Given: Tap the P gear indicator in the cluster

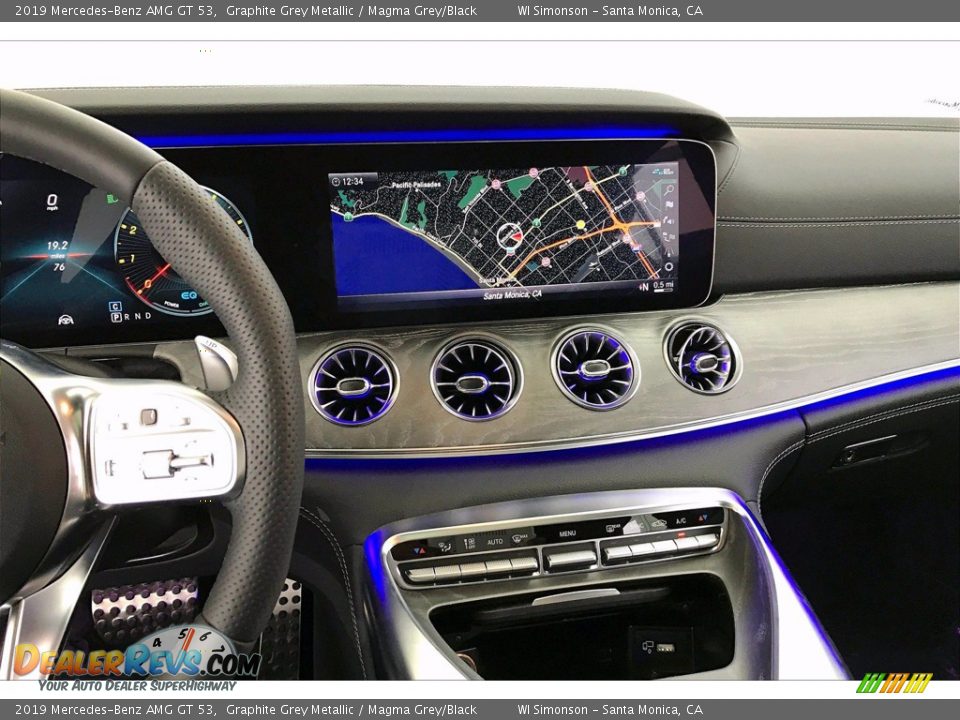Looking at the screenshot, I should [x=116, y=317].
